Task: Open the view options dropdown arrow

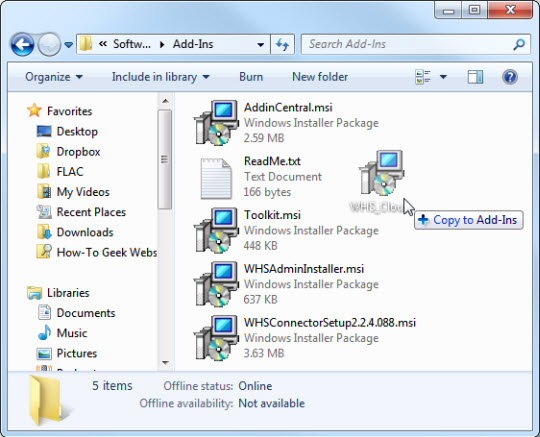Action: point(443,77)
